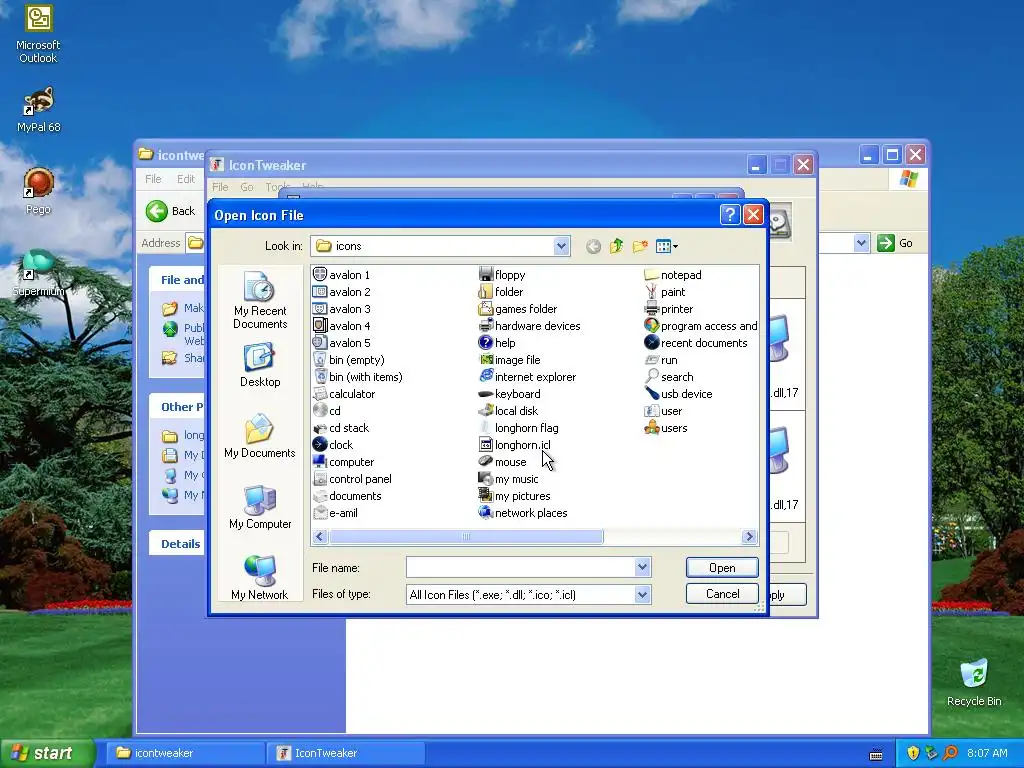Click the Go button in explorer address bar
This screenshot has width=1024, height=768.
point(896,243)
